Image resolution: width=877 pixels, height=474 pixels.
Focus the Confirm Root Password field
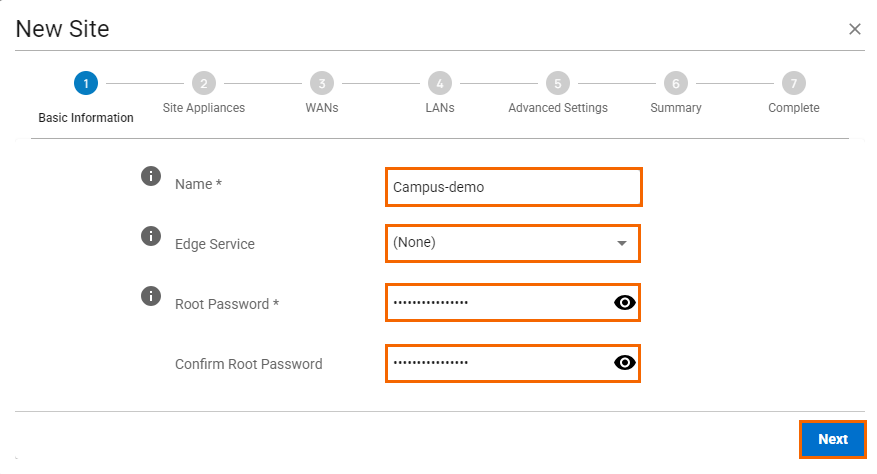[x=513, y=363]
